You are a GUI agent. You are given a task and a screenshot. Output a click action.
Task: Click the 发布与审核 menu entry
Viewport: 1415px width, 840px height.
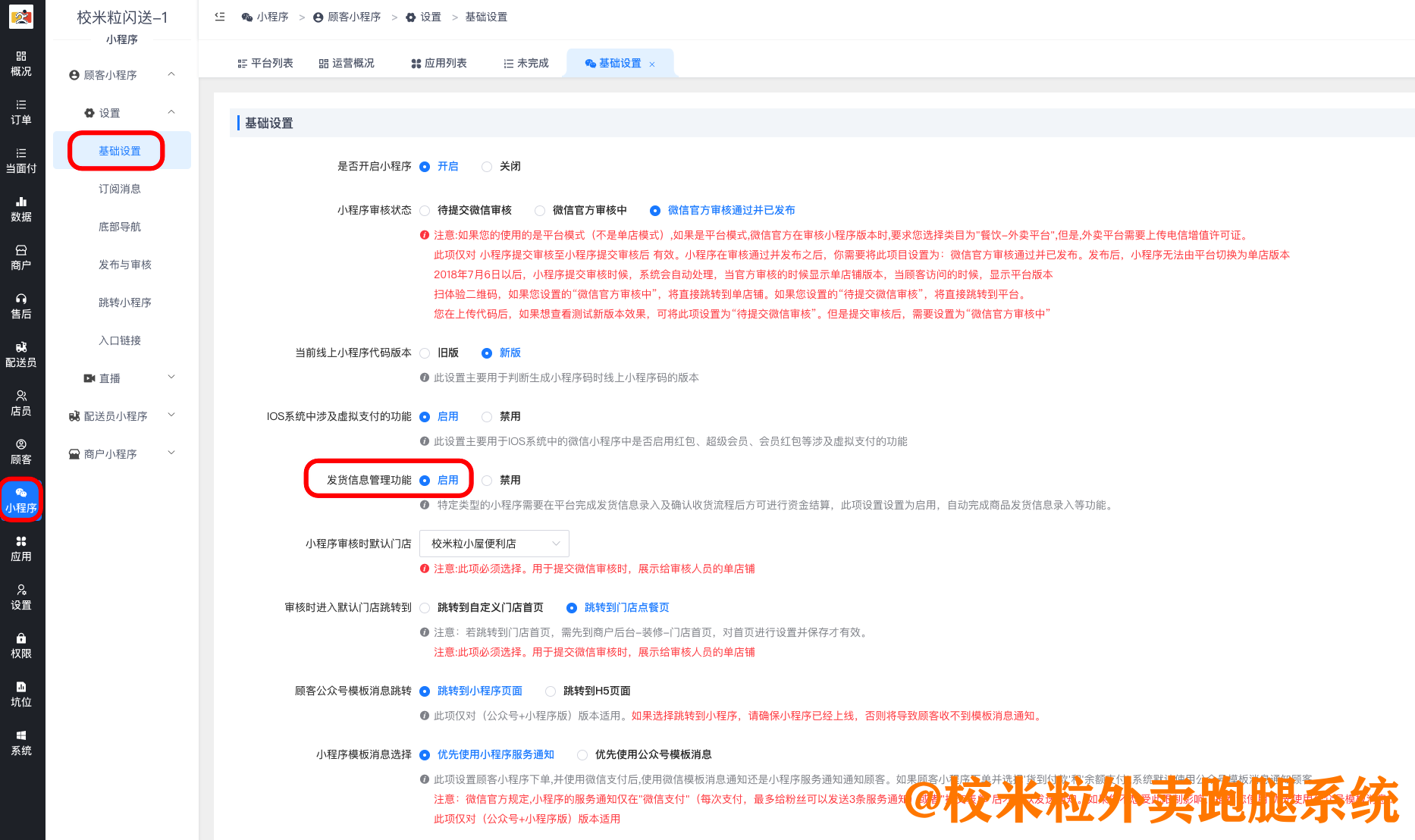tap(124, 264)
